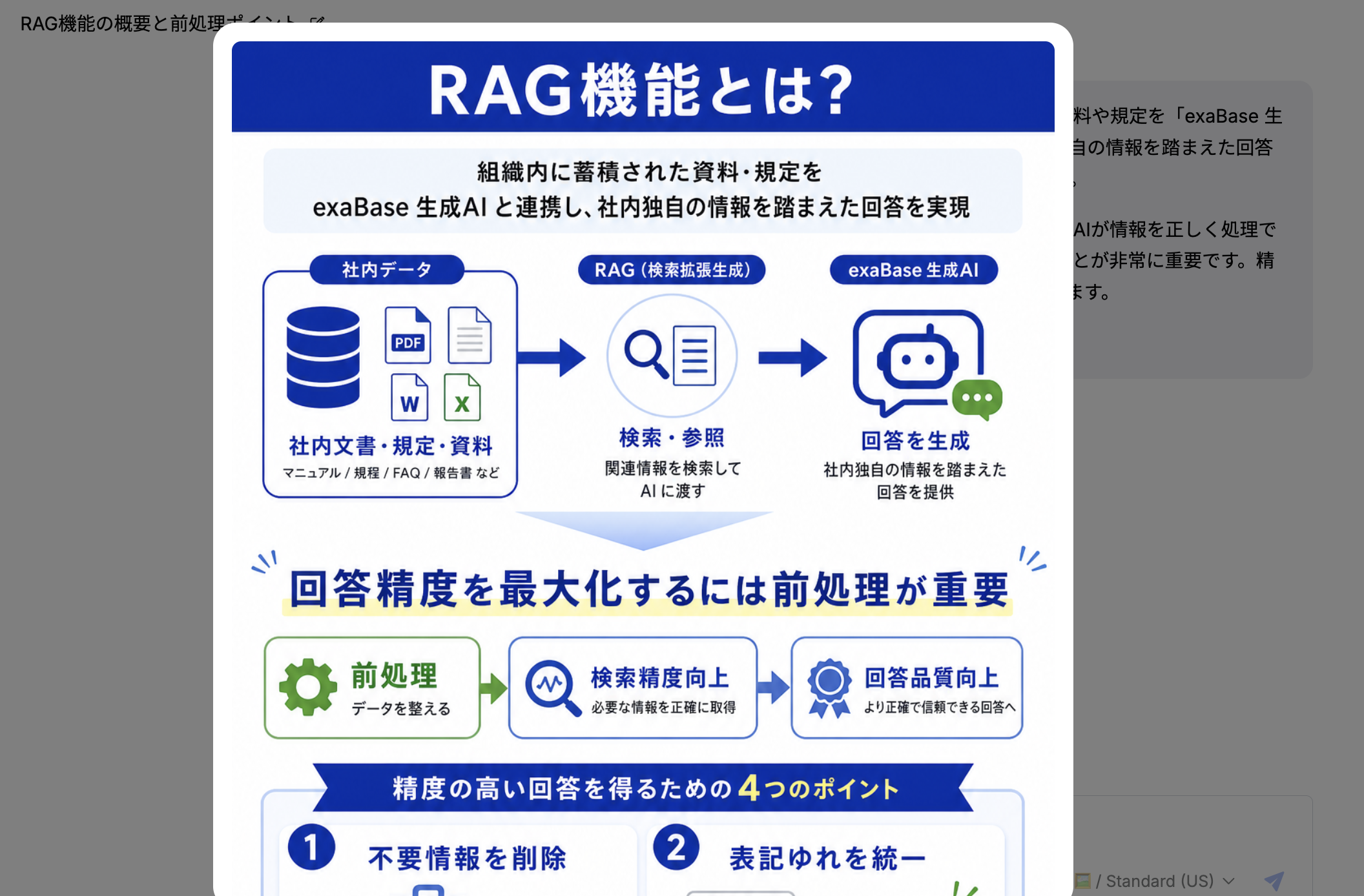Click the RAG（検索拡張生成） pill label
The width and height of the screenshot is (1364, 896).
[672, 270]
